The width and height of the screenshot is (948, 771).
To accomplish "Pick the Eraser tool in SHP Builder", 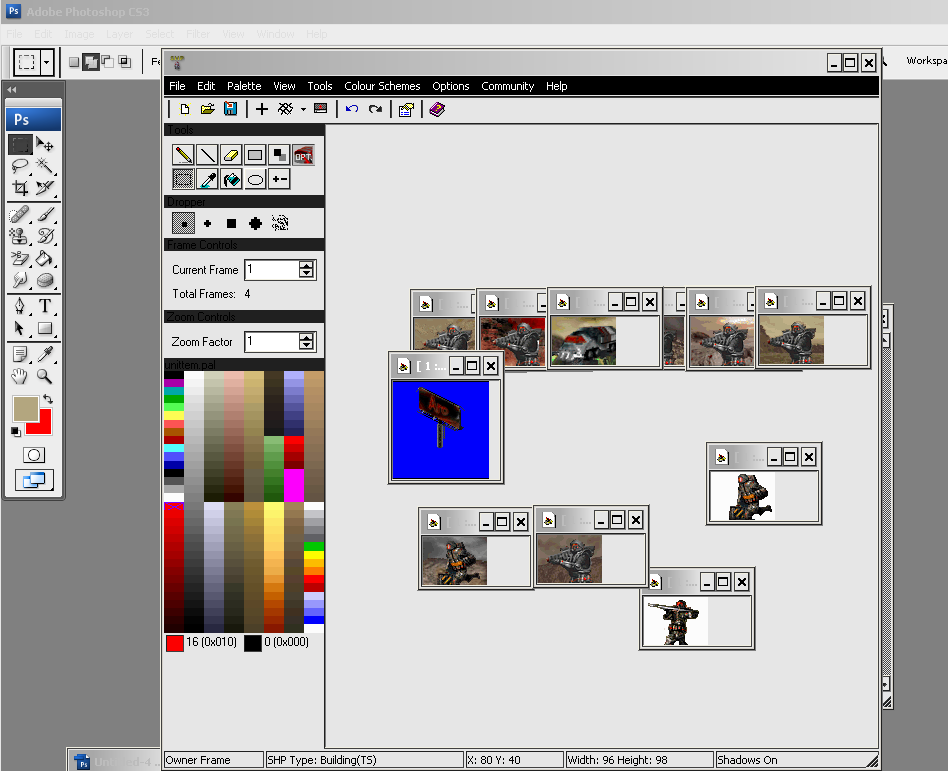I will coord(231,155).
